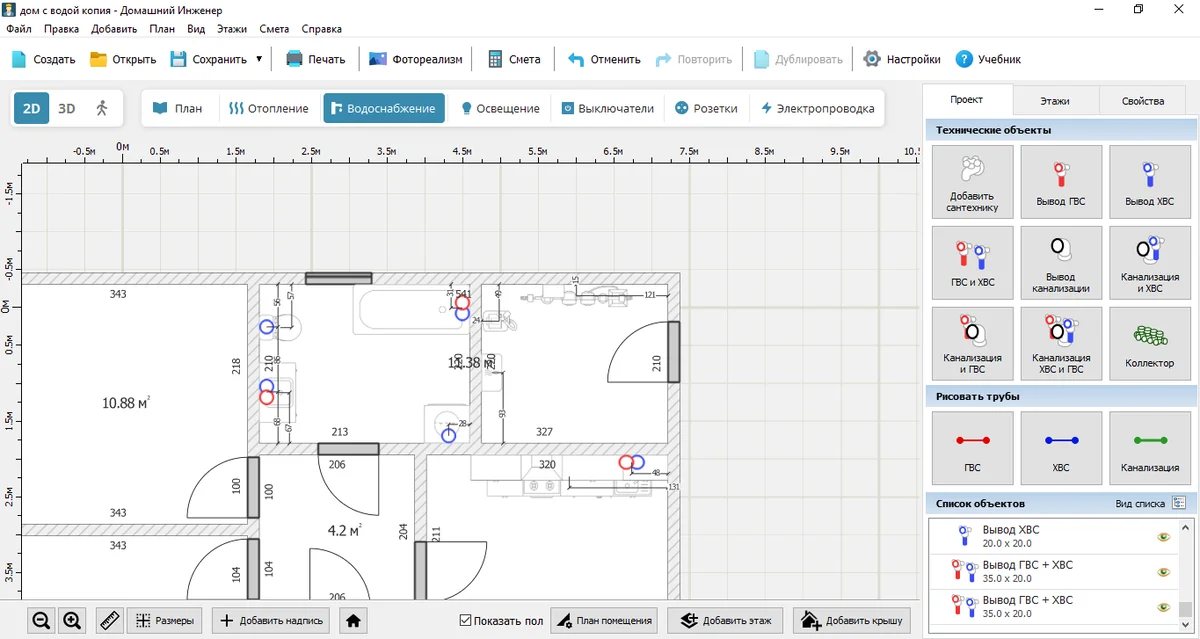Select the Канализация ХВС и ГВС tile

pyautogui.click(x=1061, y=344)
